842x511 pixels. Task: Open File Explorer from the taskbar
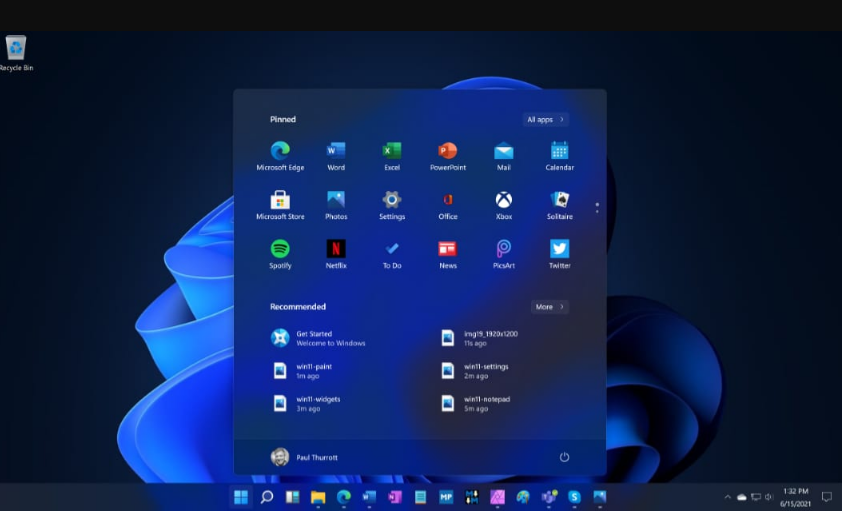[x=318, y=497]
